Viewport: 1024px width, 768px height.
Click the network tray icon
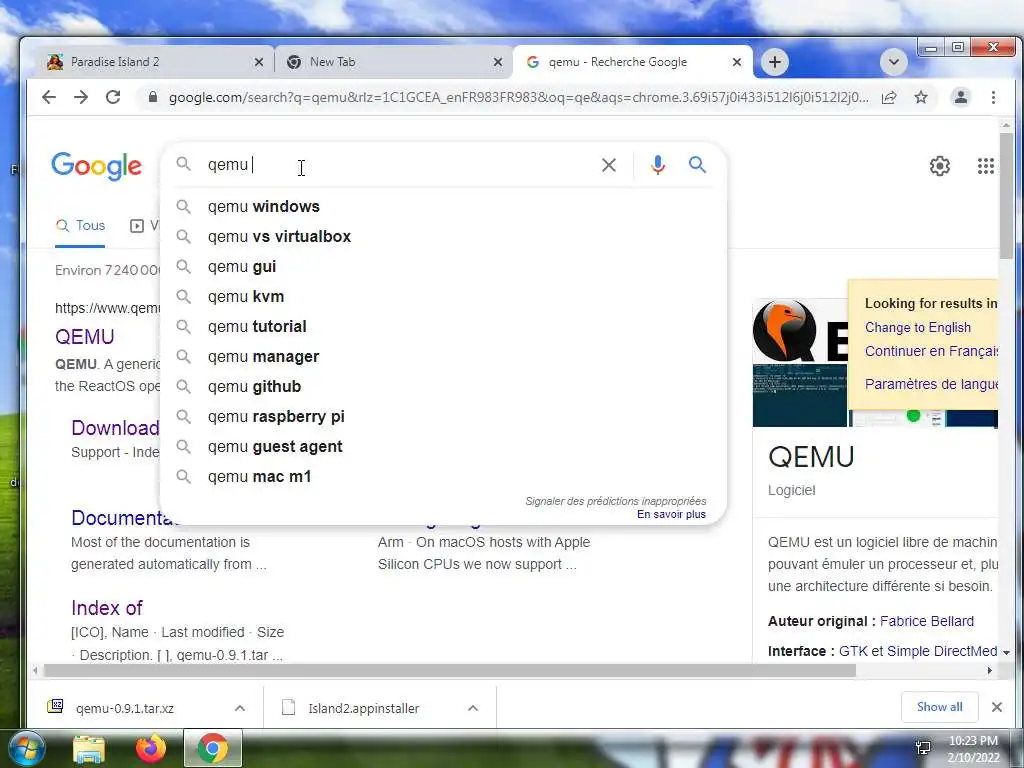point(923,748)
